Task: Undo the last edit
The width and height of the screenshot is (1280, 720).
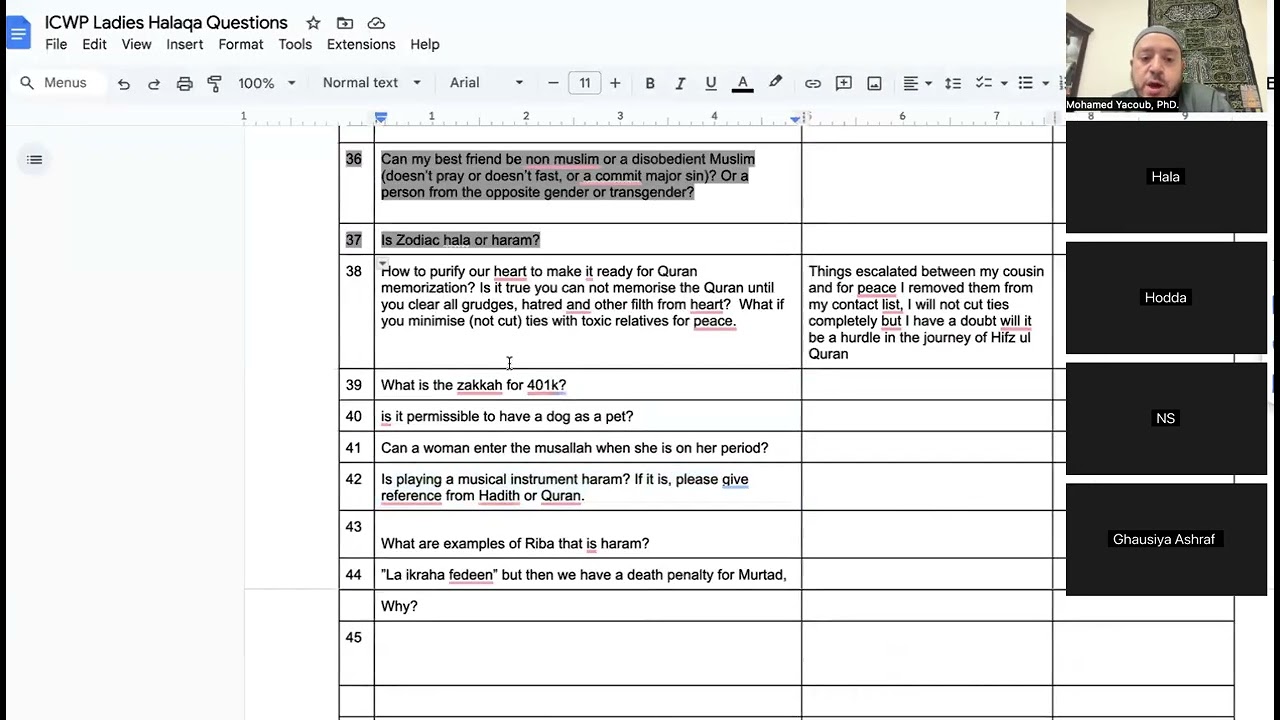Action: (124, 83)
